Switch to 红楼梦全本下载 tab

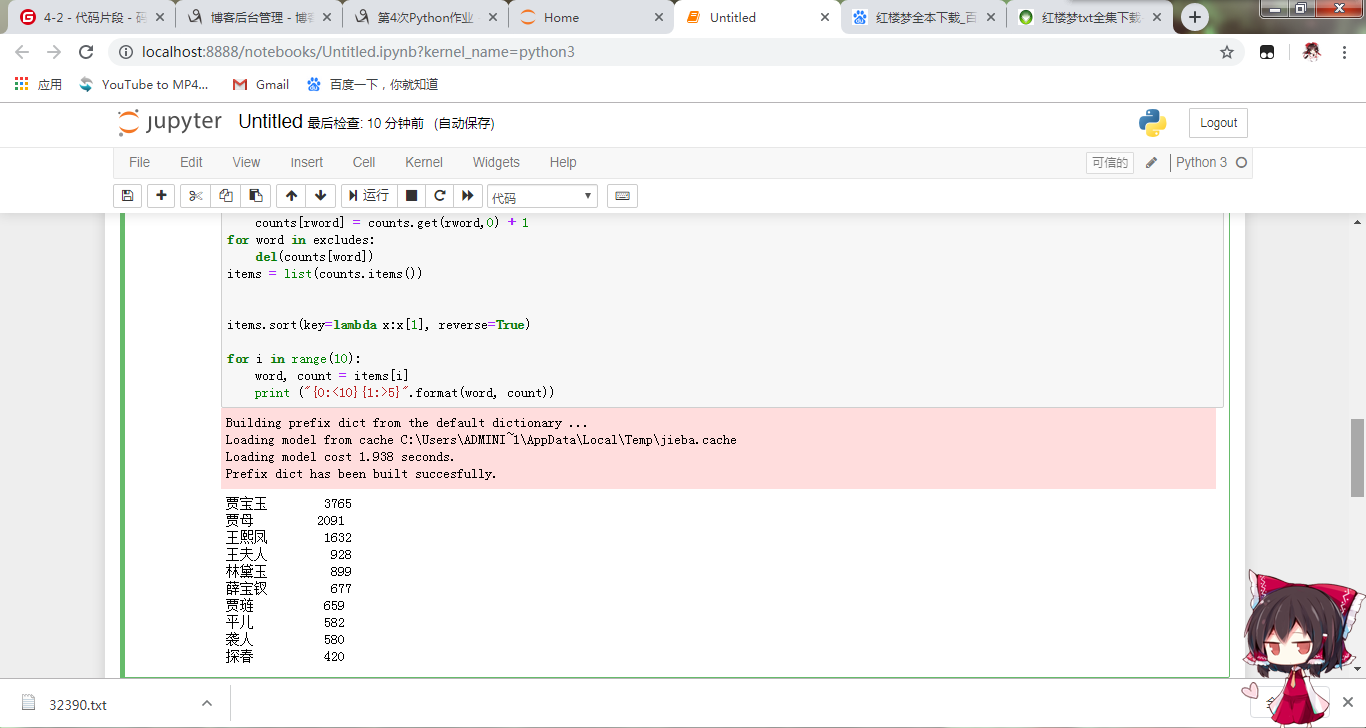point(923,17)
